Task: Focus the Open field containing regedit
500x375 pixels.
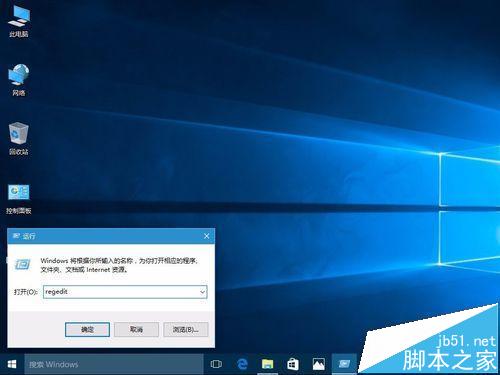Action: (125, 292)
